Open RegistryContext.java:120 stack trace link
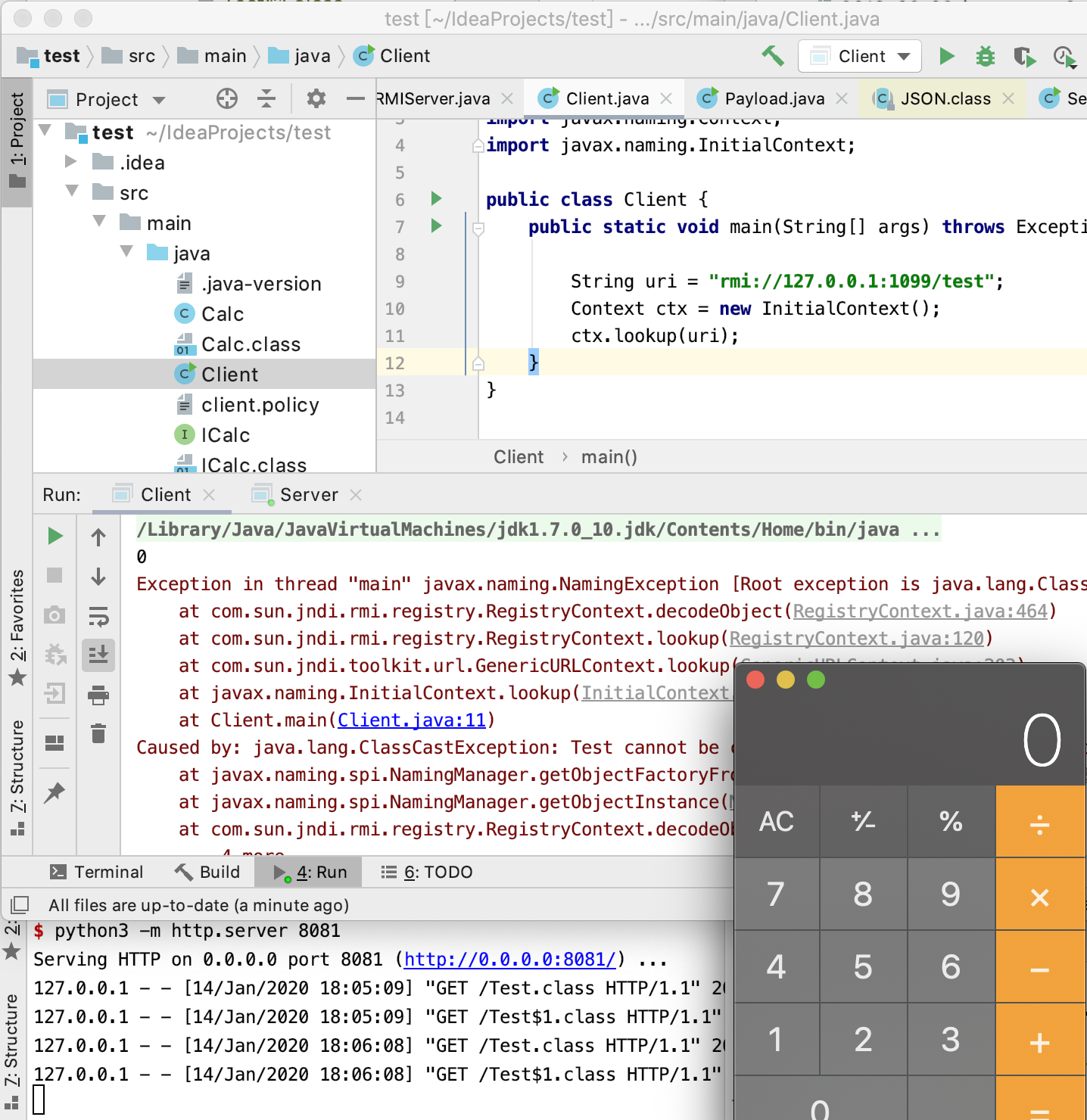The image size is (1087, 1120). click(x=856, y=639)
